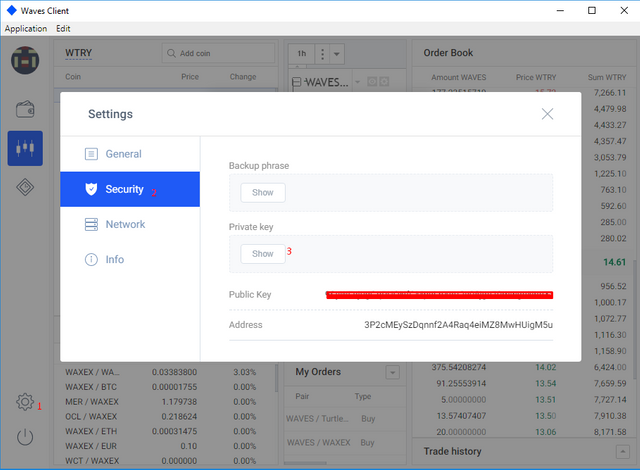Select the WAXEX / BTC pair row
Image resolution: width=640 pixels, height=470 pixels.
pos(165,387)
